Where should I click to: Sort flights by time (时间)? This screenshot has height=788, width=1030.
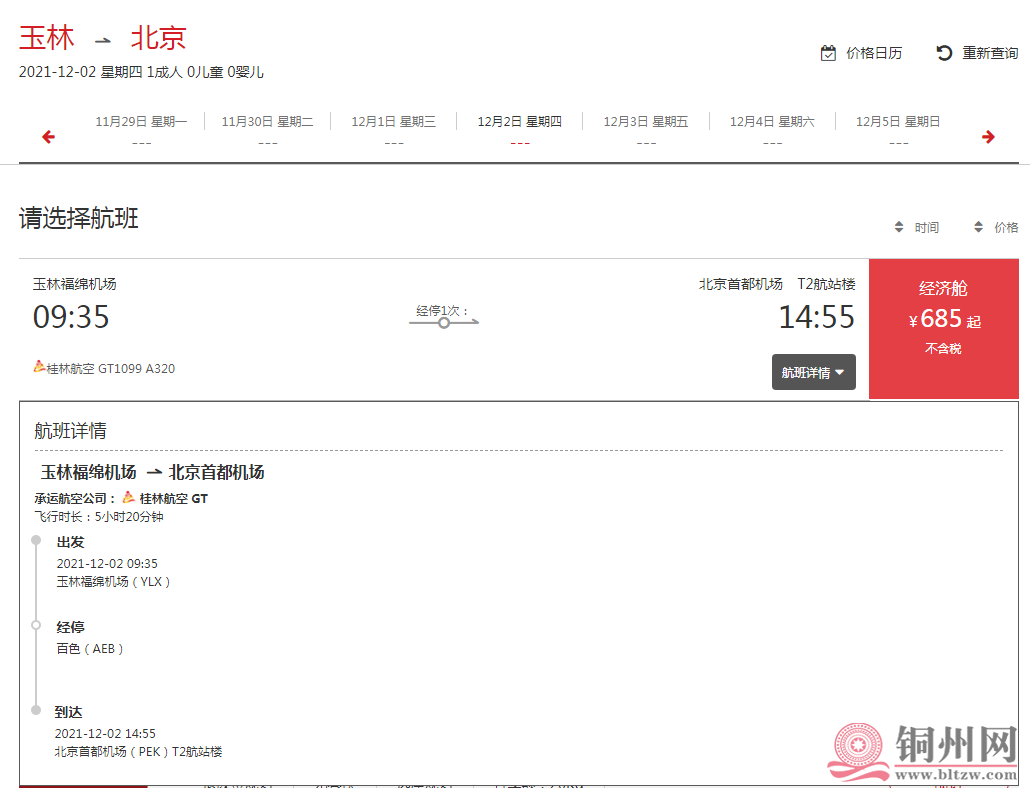916,227
